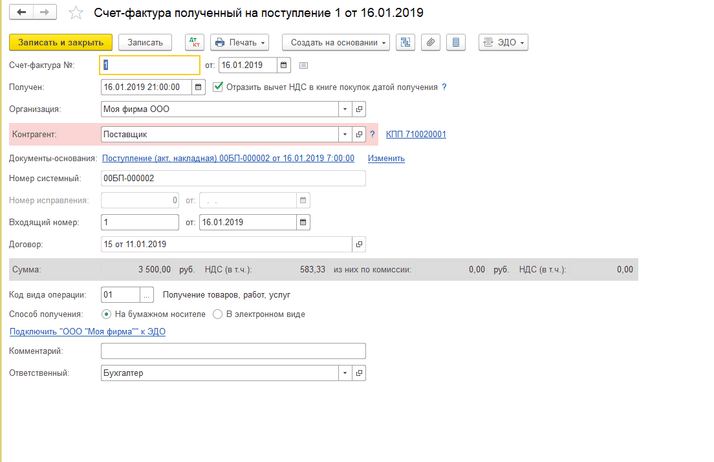Click the paperclip attached files icon

(430, 43)
